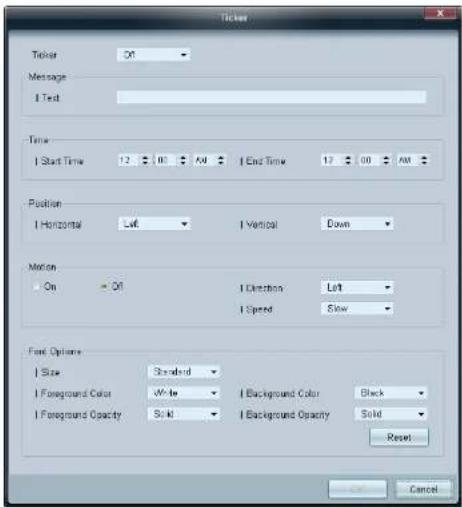Adjust the Start Time minute stepper
The height and width of the screenshot is (507, 462).
183,160
